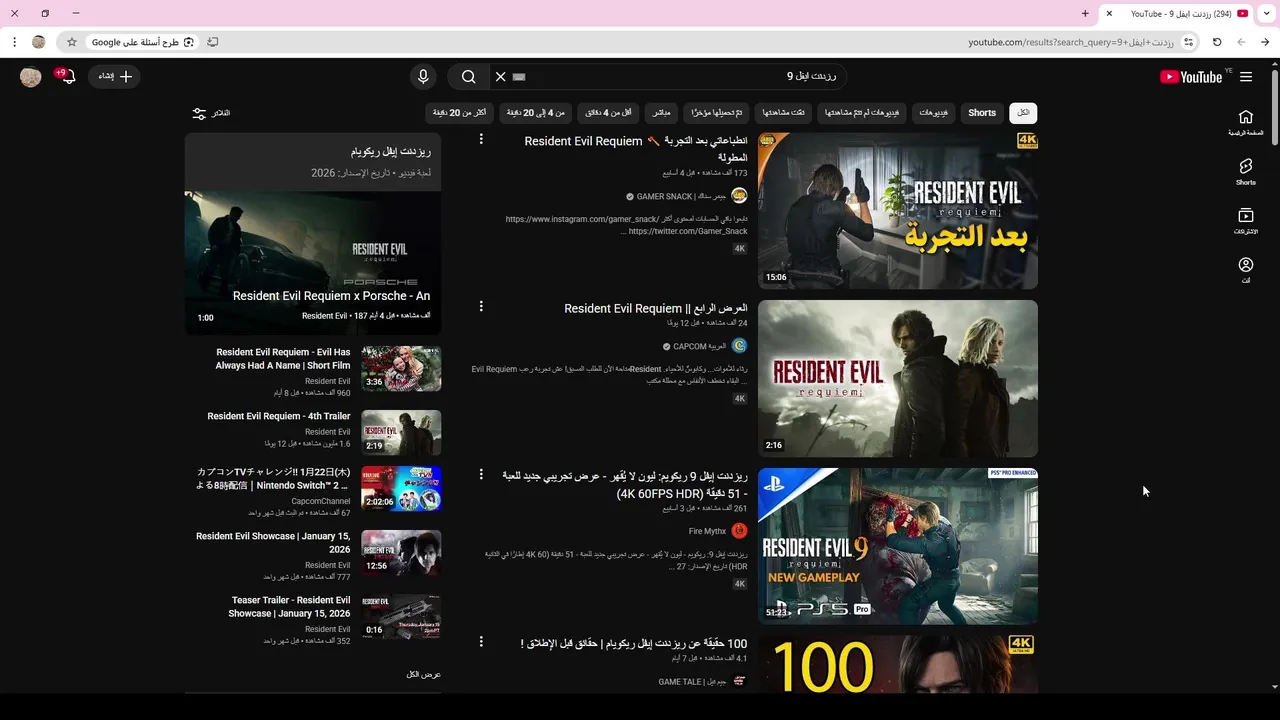Bookmark this page with star icon
The width and height of the screenshot is (1280, 720).
click(x=71, y=42)
